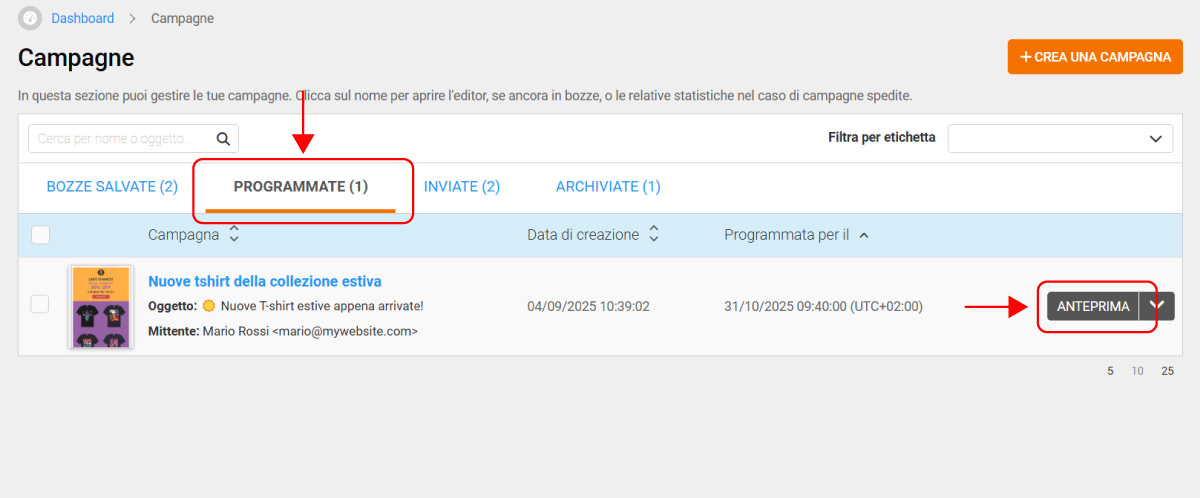Check the Nuove tshirt campaign checkbox
Viewport: 1200px width, 498px height.
click(40, 305)
